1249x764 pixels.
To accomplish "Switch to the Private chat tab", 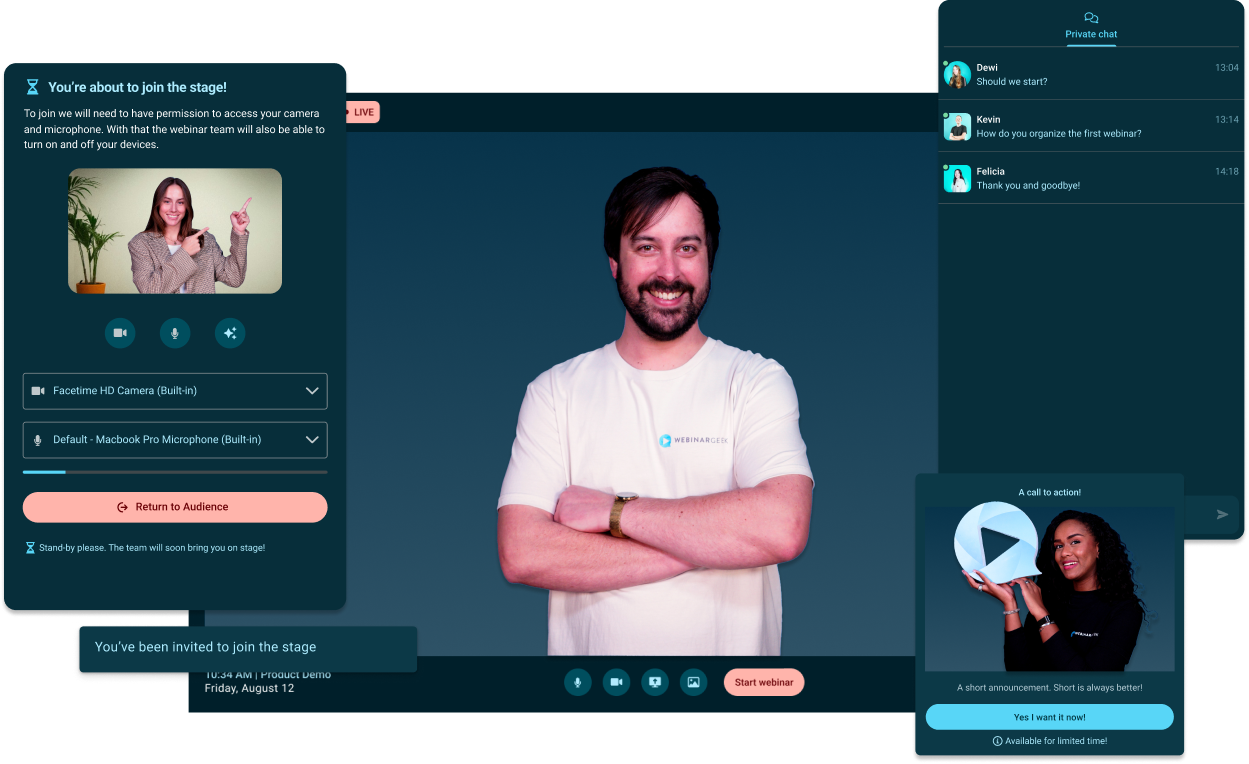I will [x=1091, y=33].
